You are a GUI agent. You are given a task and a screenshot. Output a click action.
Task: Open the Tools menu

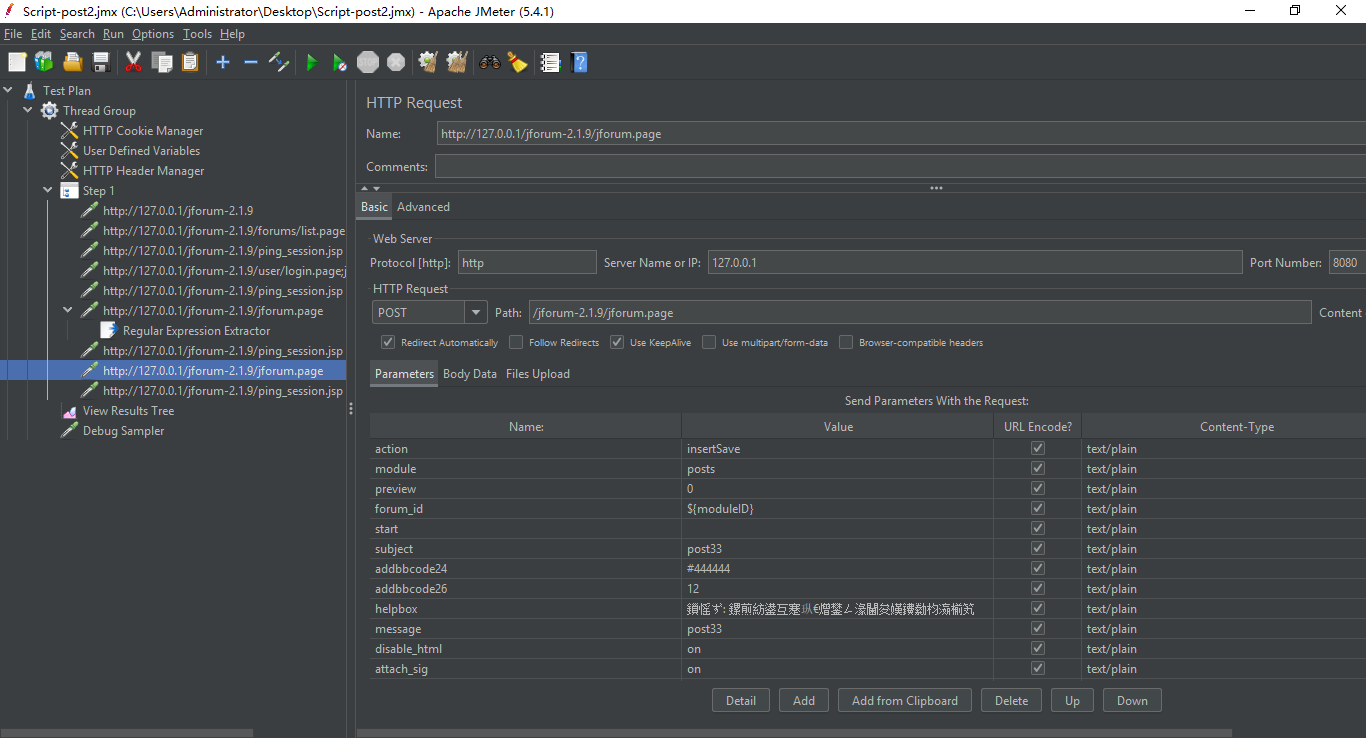pyautogui.click(x=197, y=34)
